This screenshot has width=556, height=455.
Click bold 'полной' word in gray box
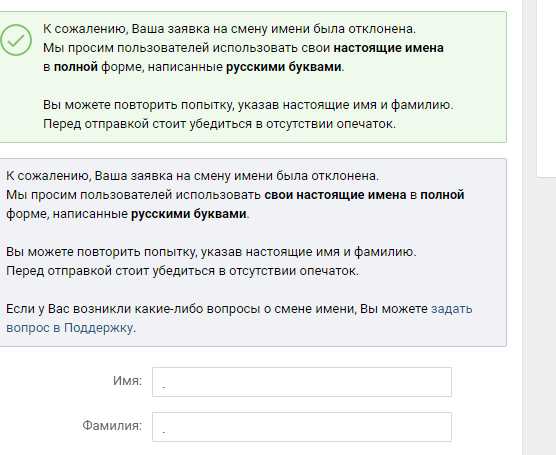442,195
